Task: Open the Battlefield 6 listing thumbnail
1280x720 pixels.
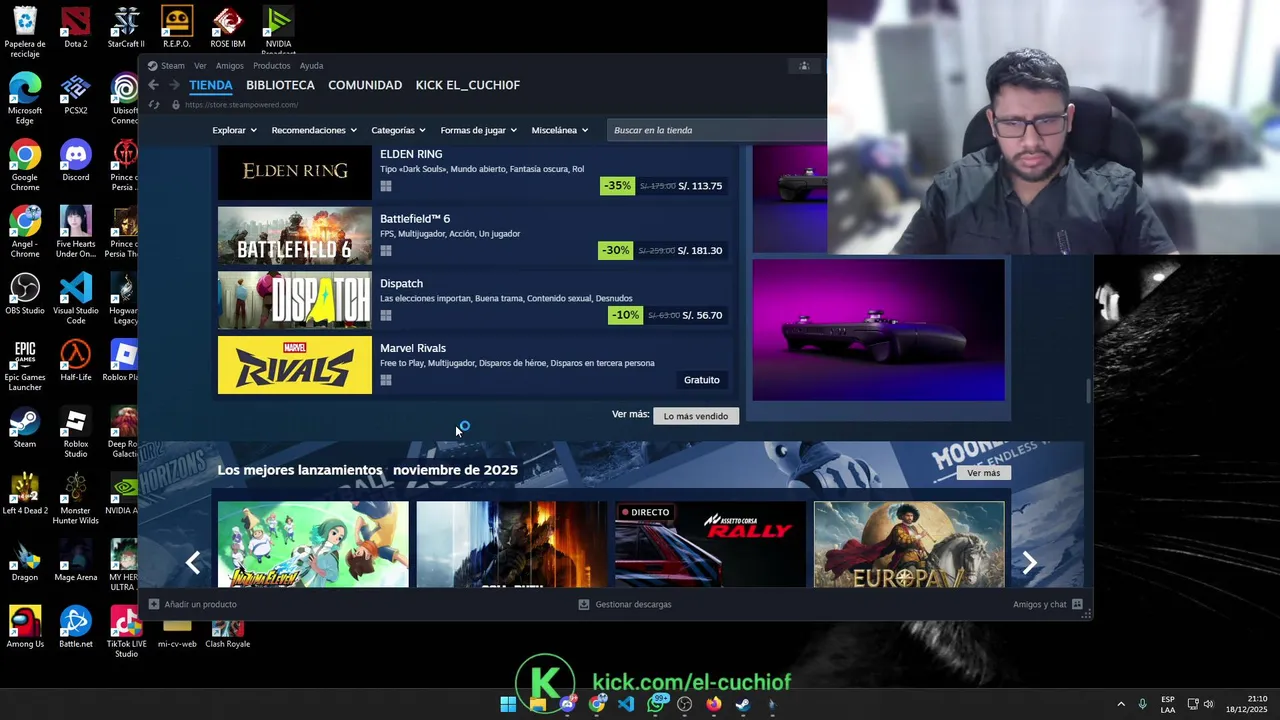Action: 295,236
